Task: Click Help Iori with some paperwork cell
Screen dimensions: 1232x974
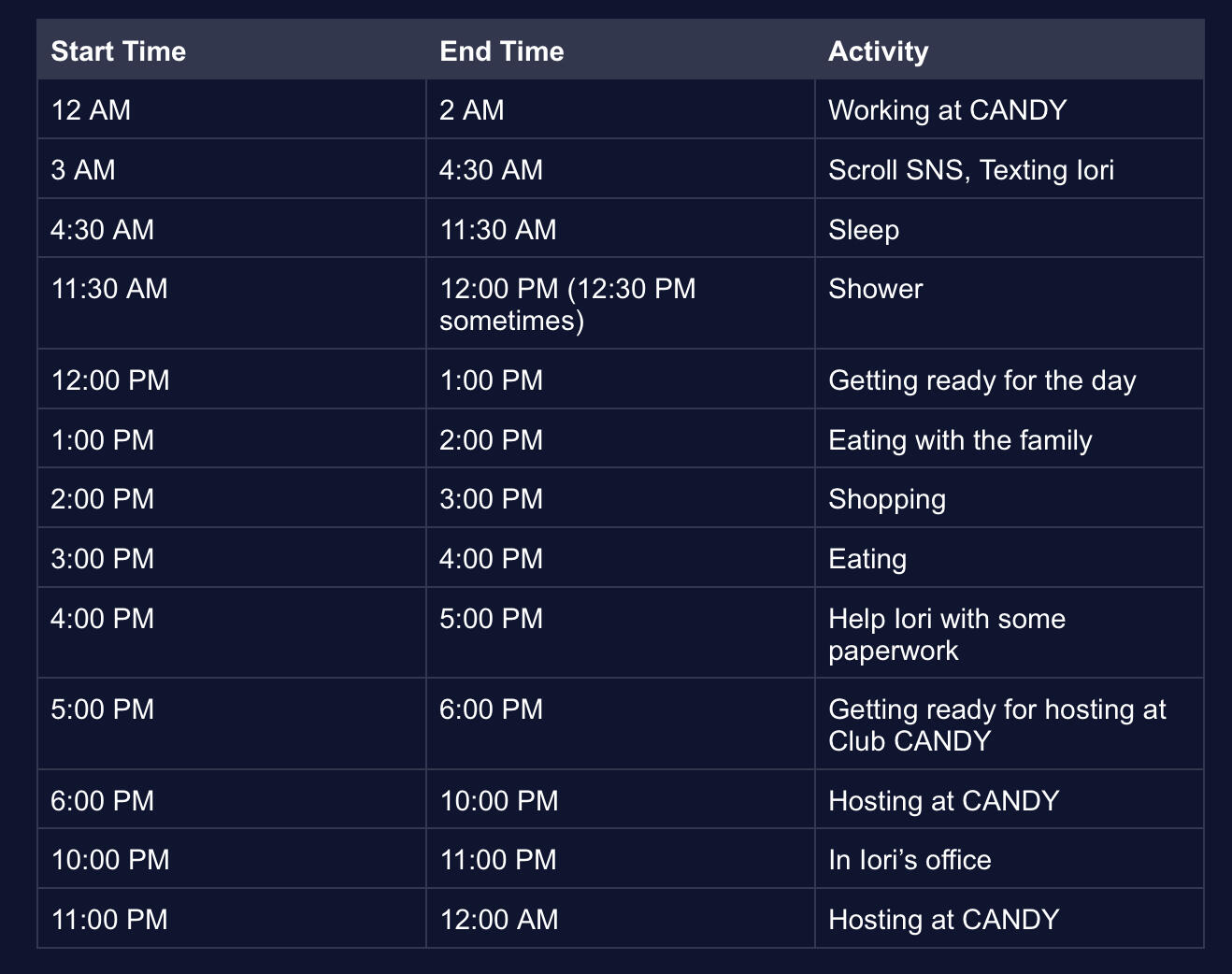Action: (946, 634)
